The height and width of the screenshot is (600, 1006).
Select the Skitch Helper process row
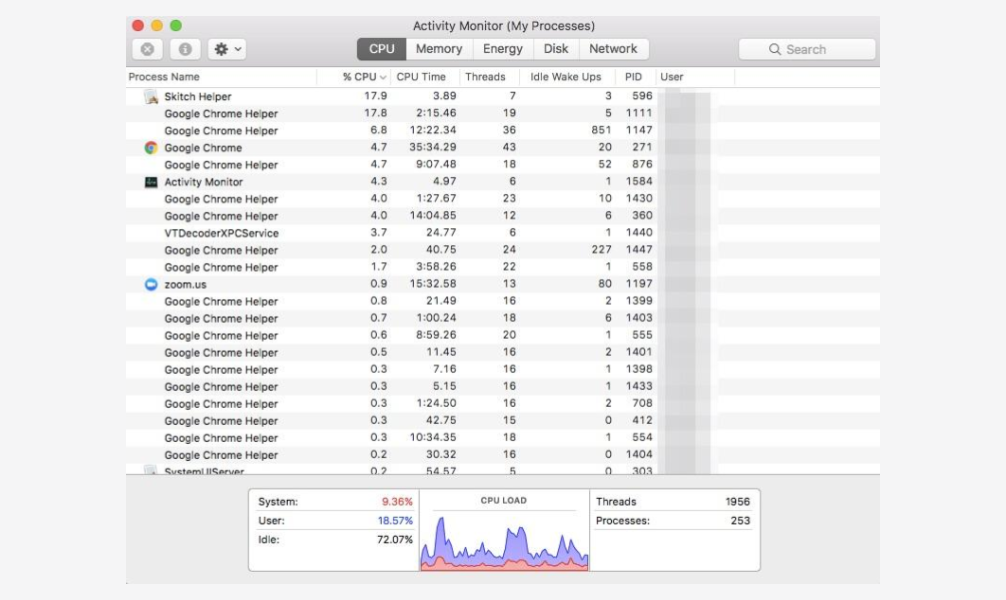coord(502,96)
